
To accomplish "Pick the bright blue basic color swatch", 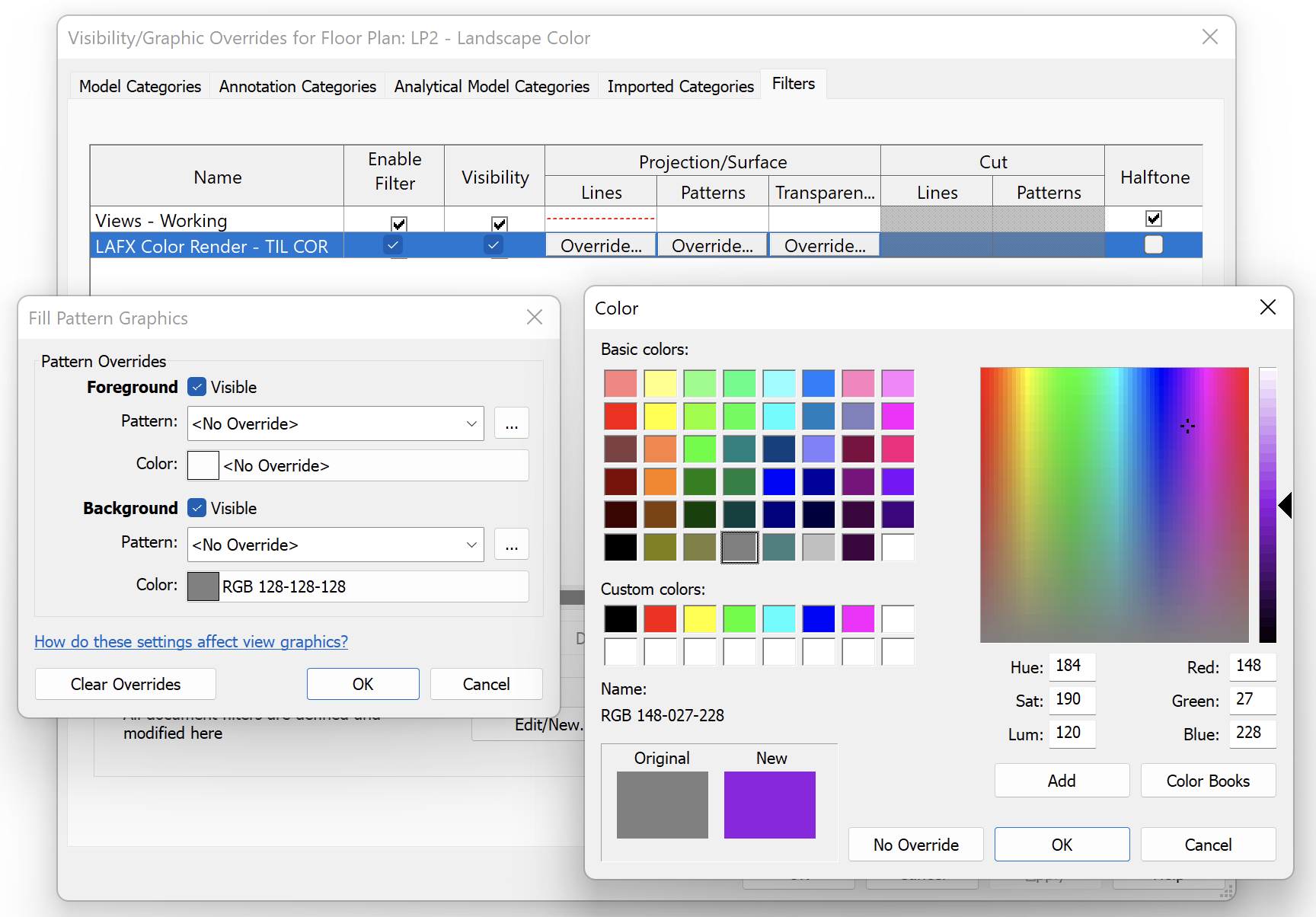I will click(x=779, y=481).
